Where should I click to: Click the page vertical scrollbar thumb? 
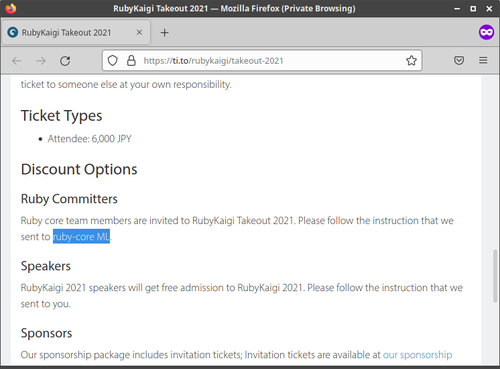coord(495,276)
